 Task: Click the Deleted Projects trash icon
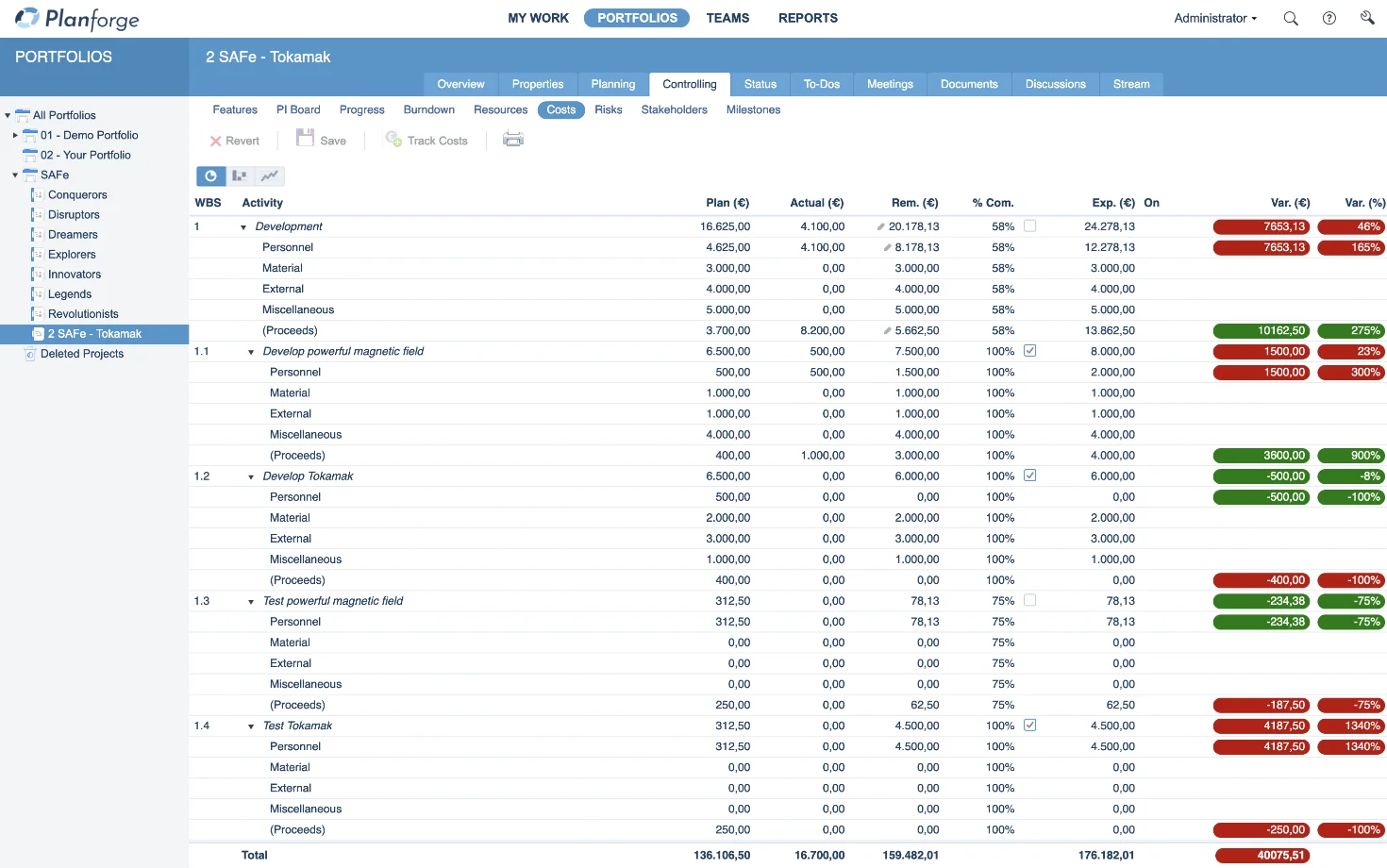[30, 354]
